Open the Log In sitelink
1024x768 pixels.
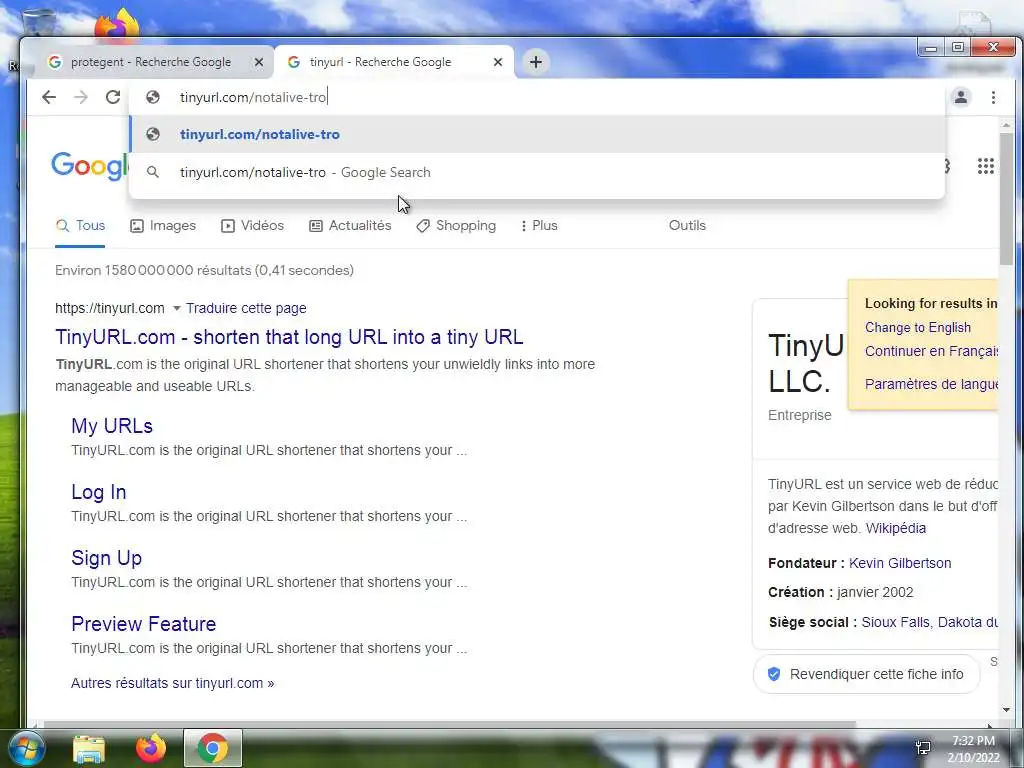click(x=99, y=492)
